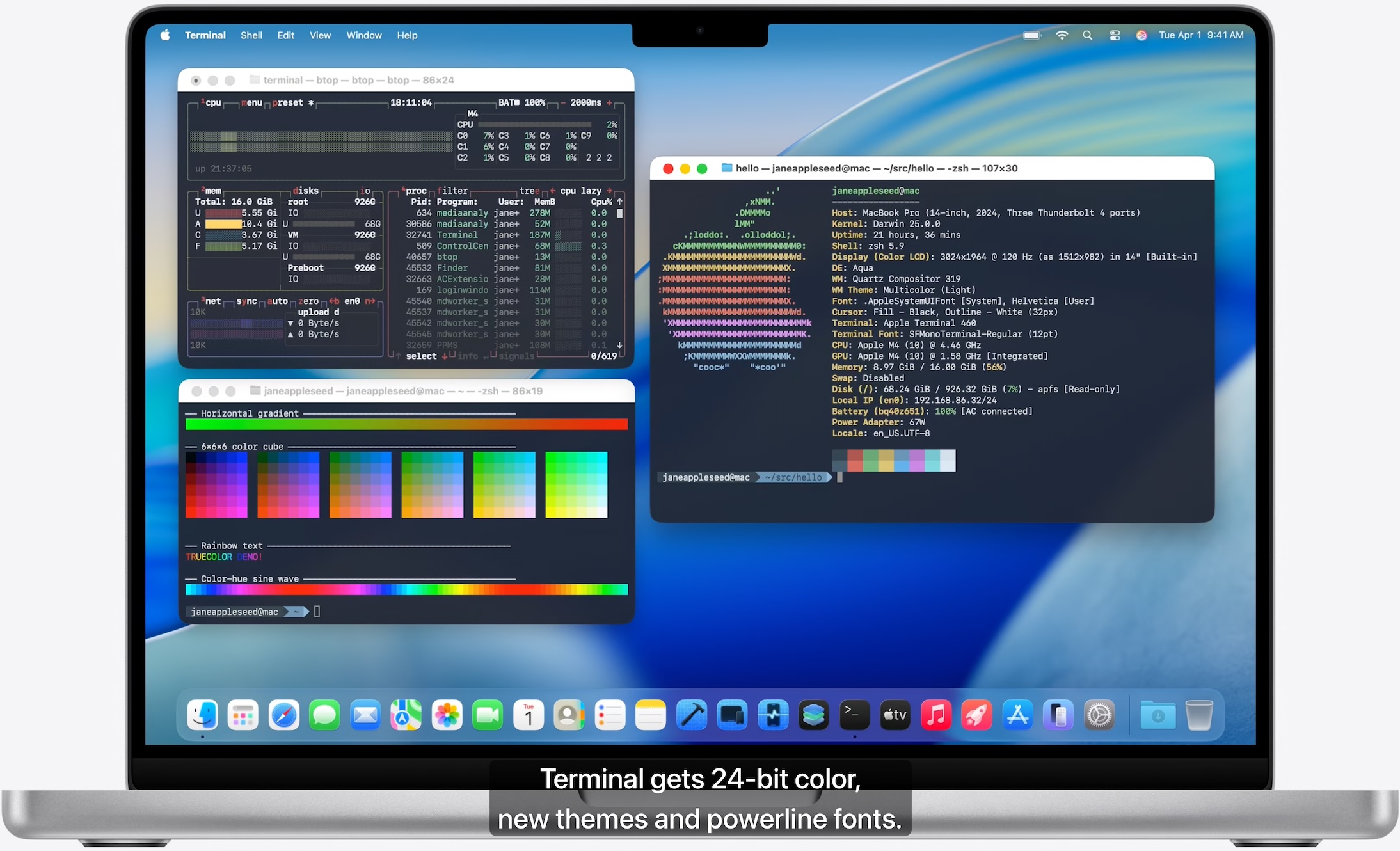Toggle the btop net box label
1400x851 pixels.
[x=211, y=301]
